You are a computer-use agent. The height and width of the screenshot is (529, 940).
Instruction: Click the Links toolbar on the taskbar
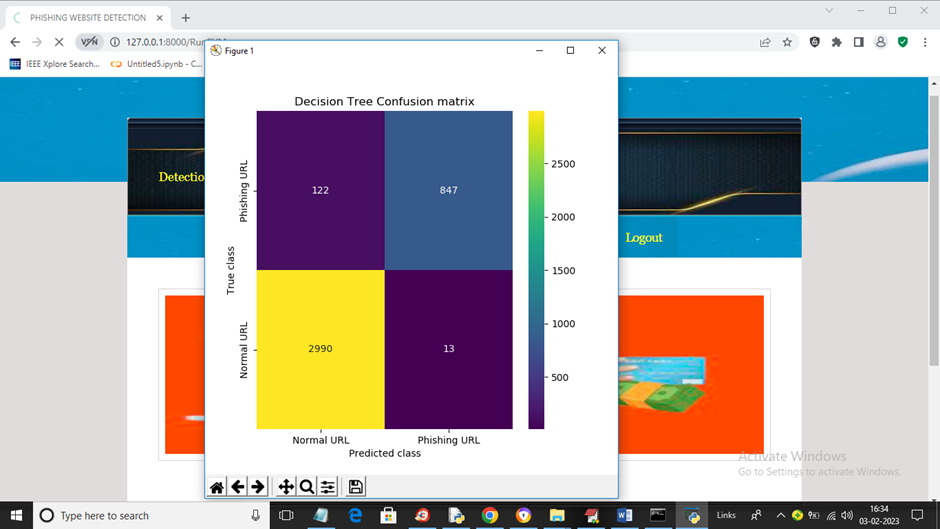click(x=726, y=515)
